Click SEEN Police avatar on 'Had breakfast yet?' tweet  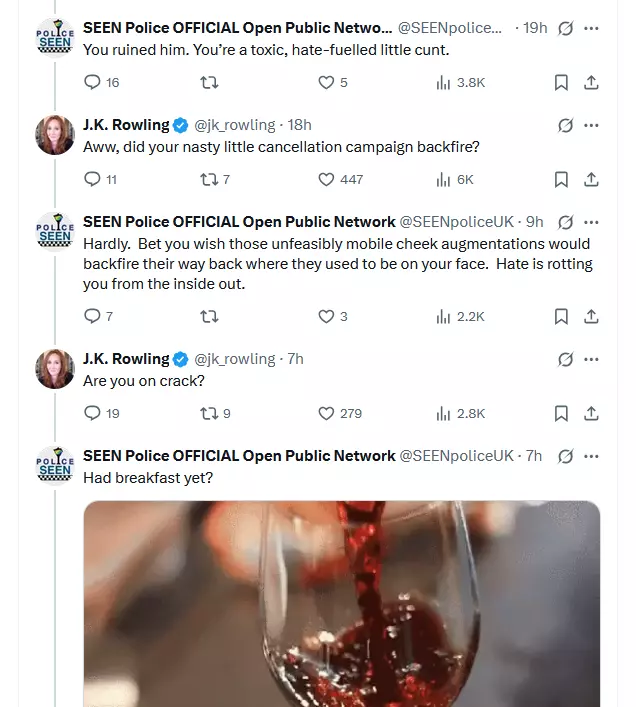coord(55,466)
